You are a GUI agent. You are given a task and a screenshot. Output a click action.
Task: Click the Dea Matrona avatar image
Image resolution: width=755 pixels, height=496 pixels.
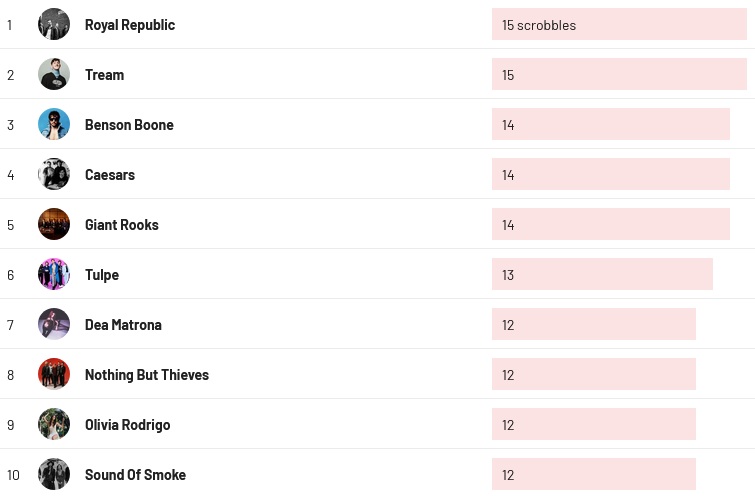[x=54, y=325]
